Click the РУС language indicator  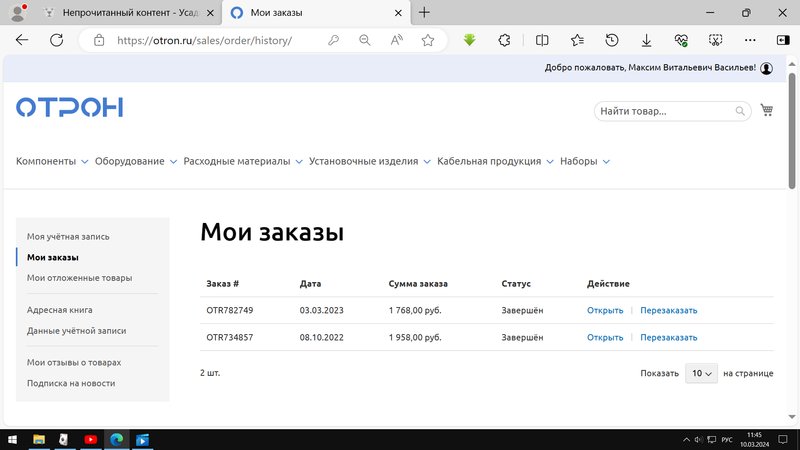(x=727, y=439)
